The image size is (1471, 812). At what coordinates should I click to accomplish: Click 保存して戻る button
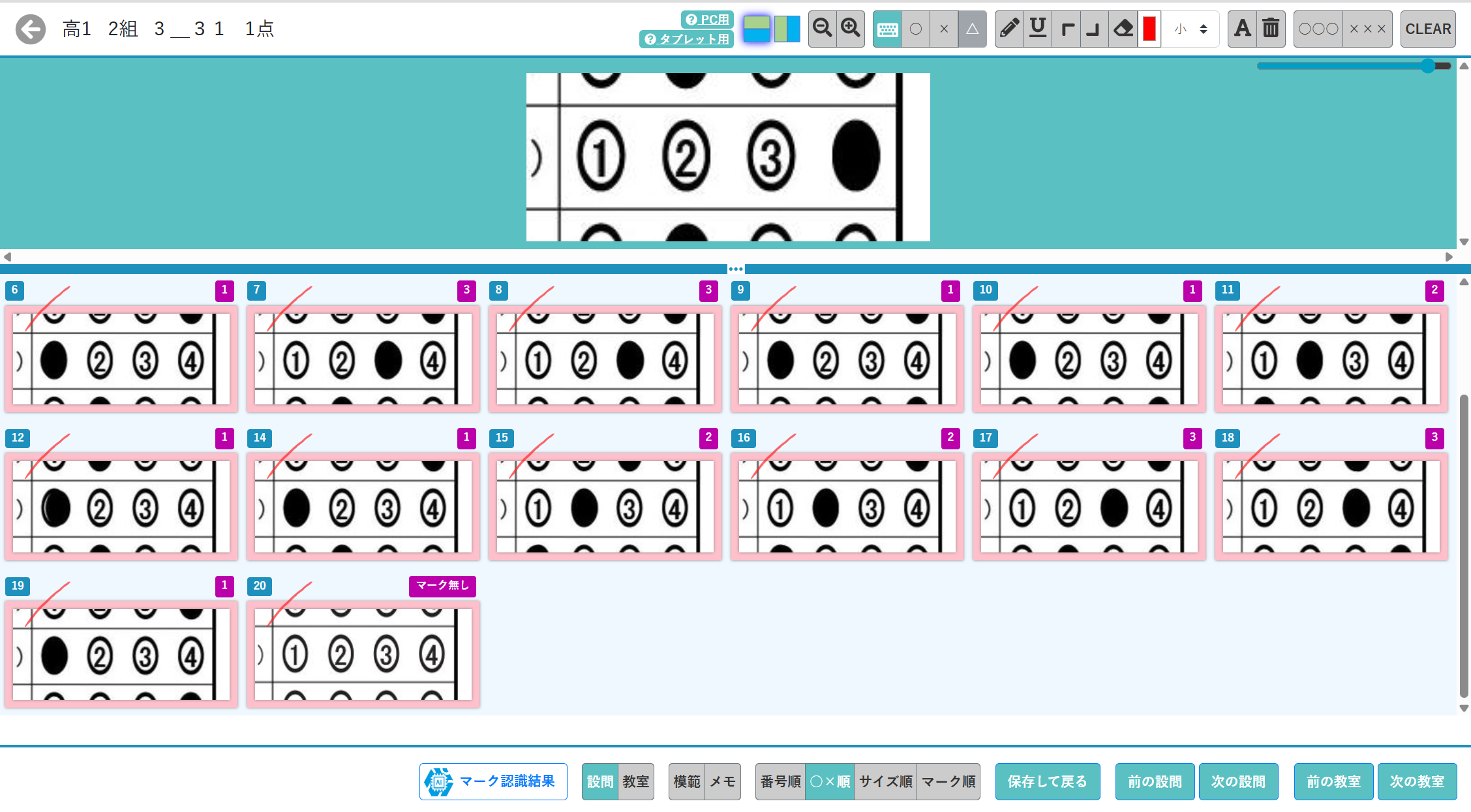pyautogui.click(x=1047, y=781)
